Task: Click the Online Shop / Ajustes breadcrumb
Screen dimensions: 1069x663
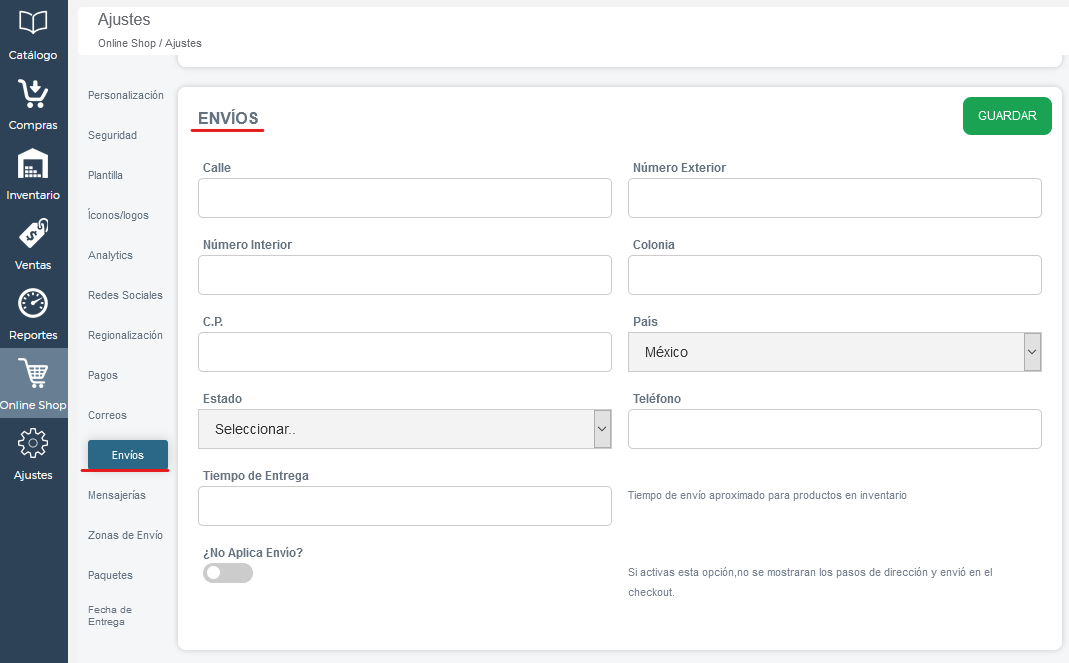Action: 149,43
